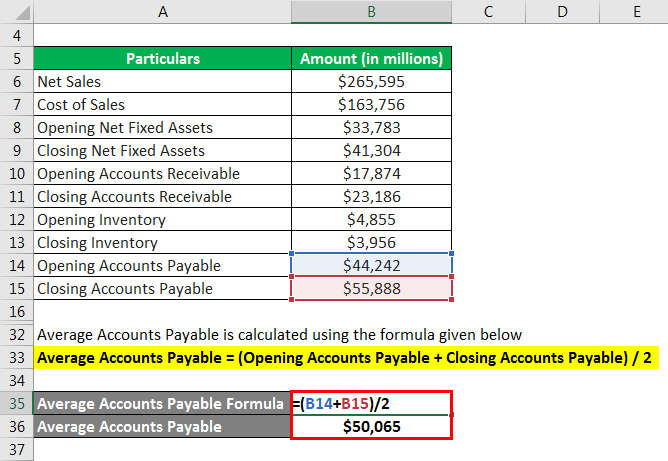668x461 pixels.
Task: Select the Average Accounts Payable label in row 36
Action: (162, 426)
